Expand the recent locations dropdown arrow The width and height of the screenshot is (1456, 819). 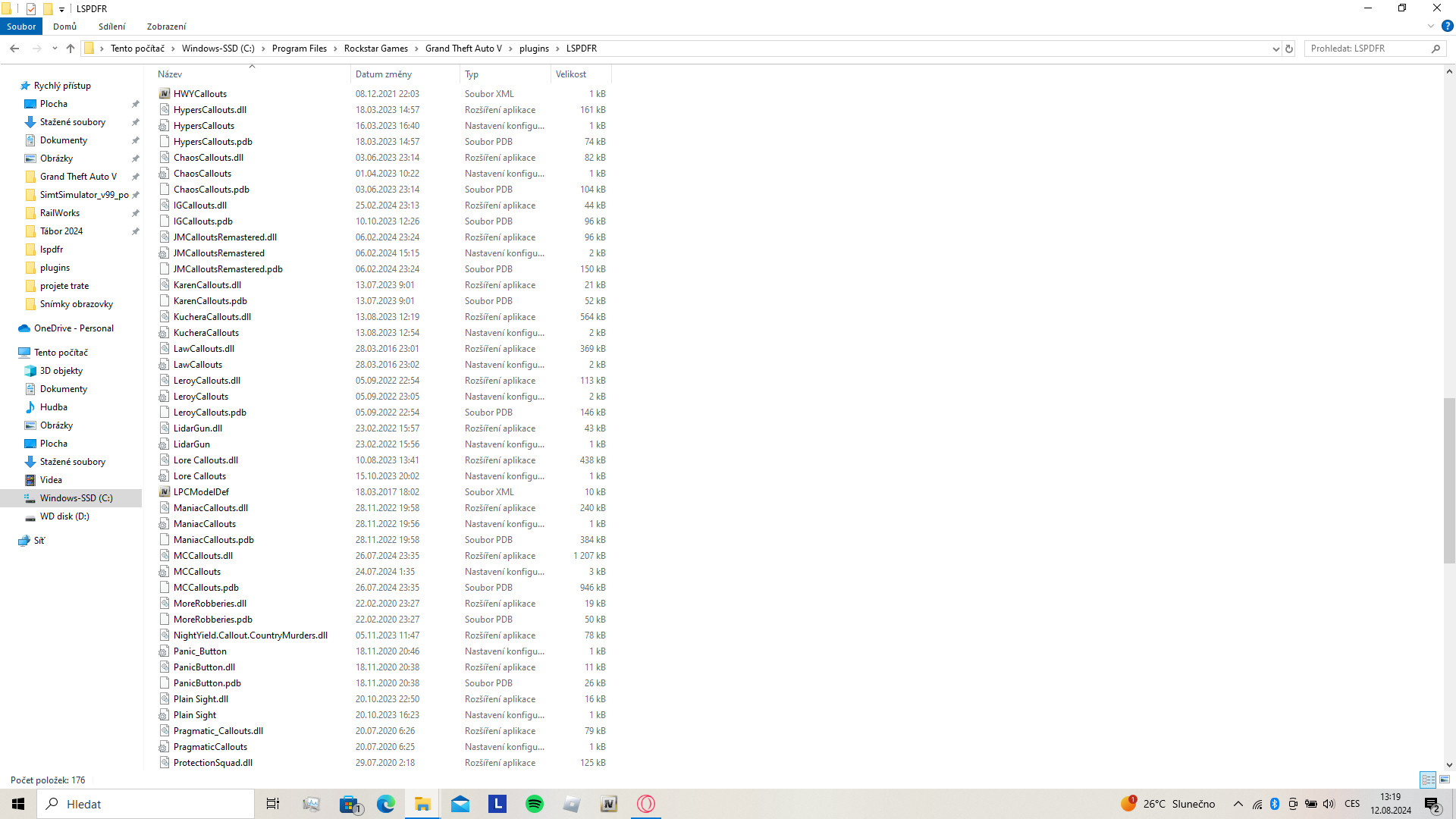coord(55,49)
